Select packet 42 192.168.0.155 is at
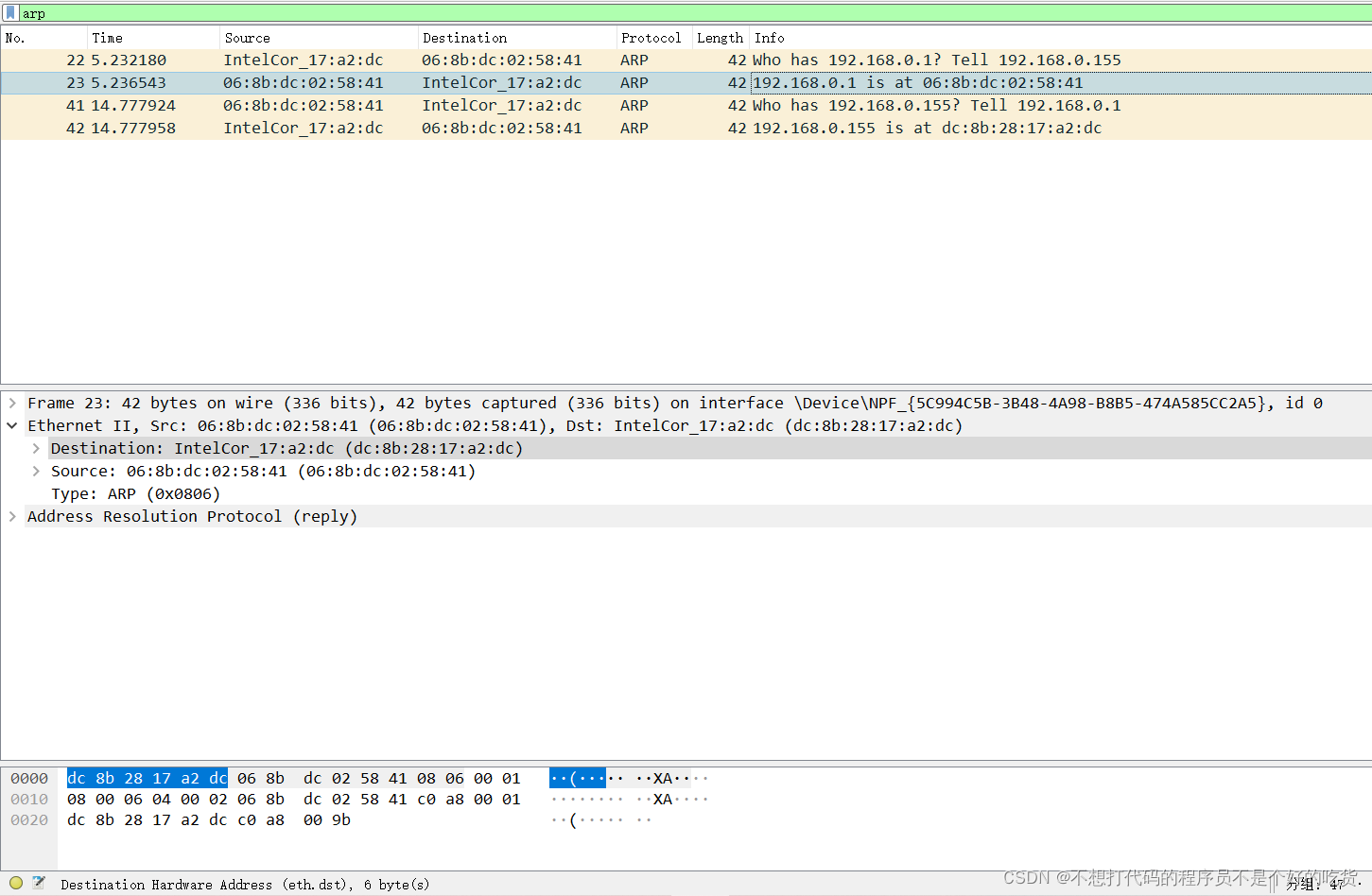 coord(686,128)
